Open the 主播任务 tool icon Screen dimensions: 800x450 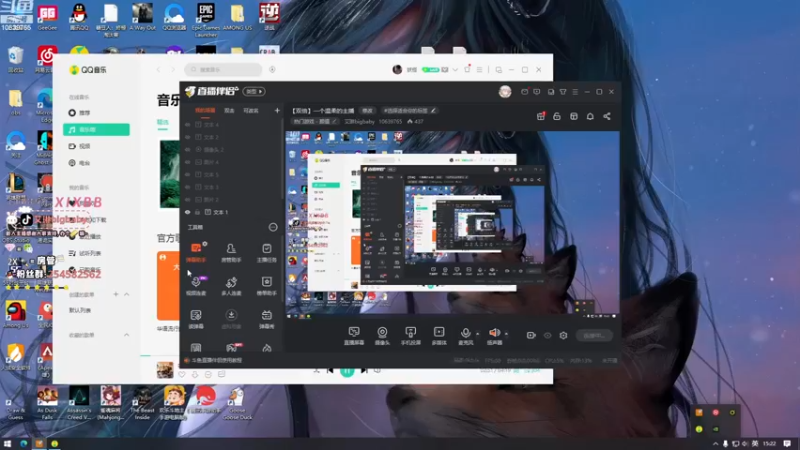click(x=266, y=252)
